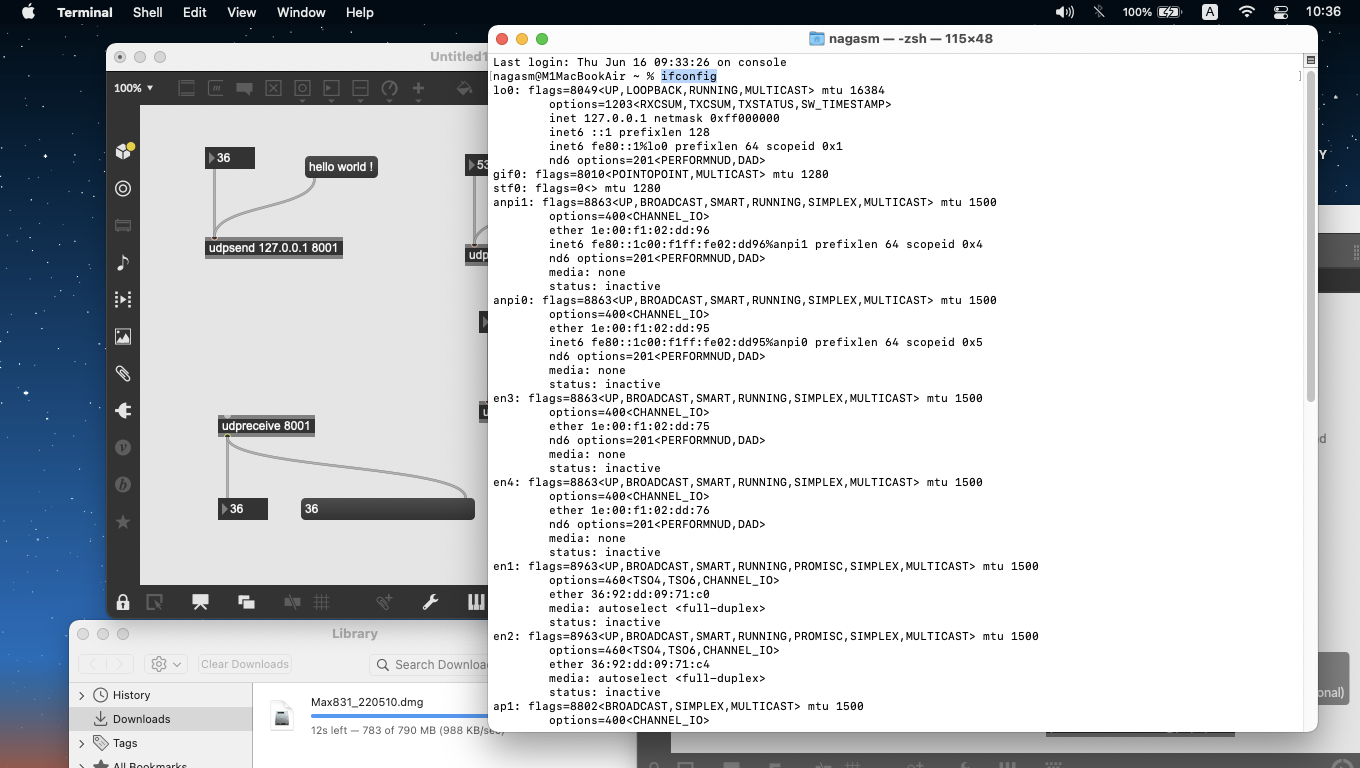Open the paperclip Snippets browser in Max sidebar

tap(123, 373)
